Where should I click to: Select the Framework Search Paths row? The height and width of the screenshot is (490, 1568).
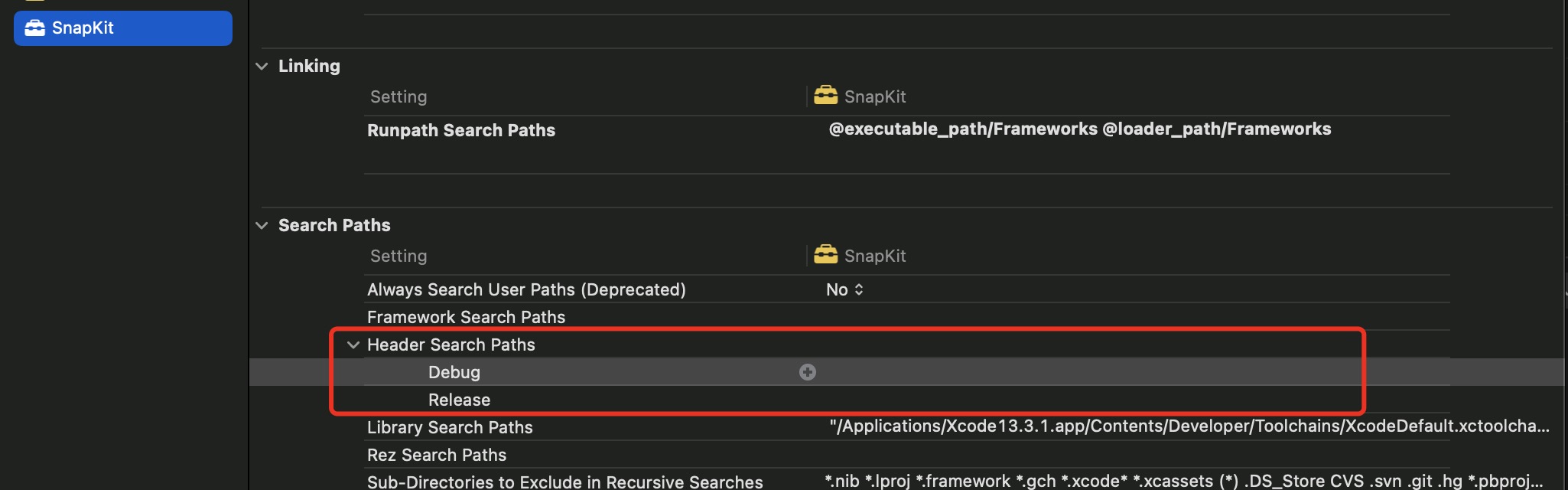[466, 317]
